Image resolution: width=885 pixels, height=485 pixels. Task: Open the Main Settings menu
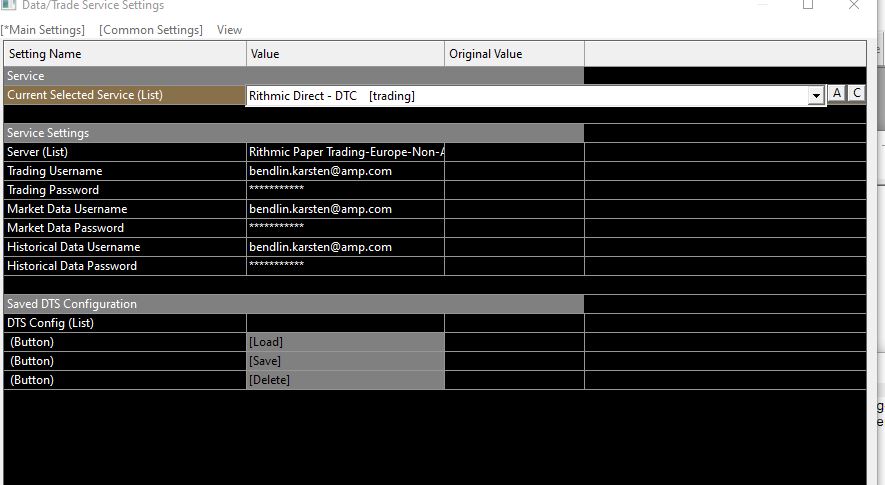(x=43, y=30)
